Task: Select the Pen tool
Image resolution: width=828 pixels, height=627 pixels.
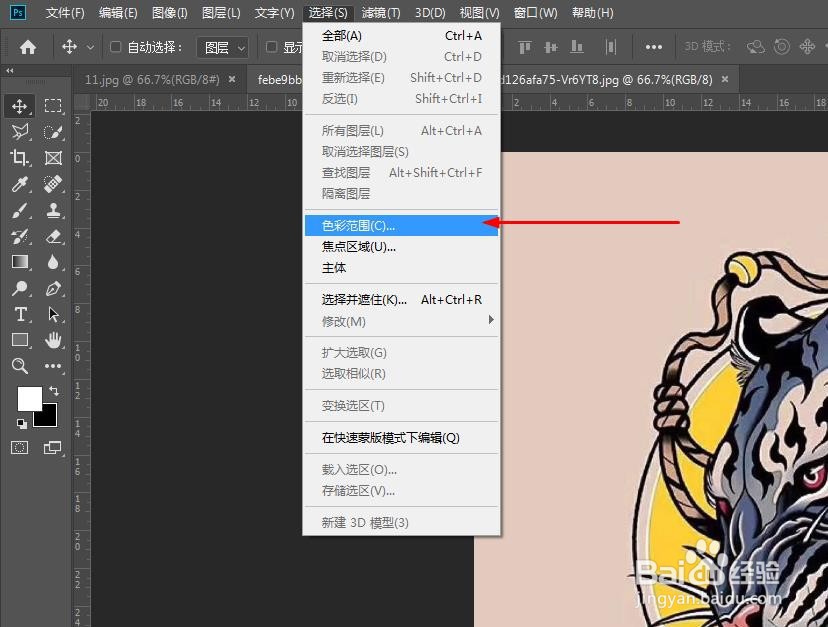Action: pyautogui.click(x=53, y=288)
